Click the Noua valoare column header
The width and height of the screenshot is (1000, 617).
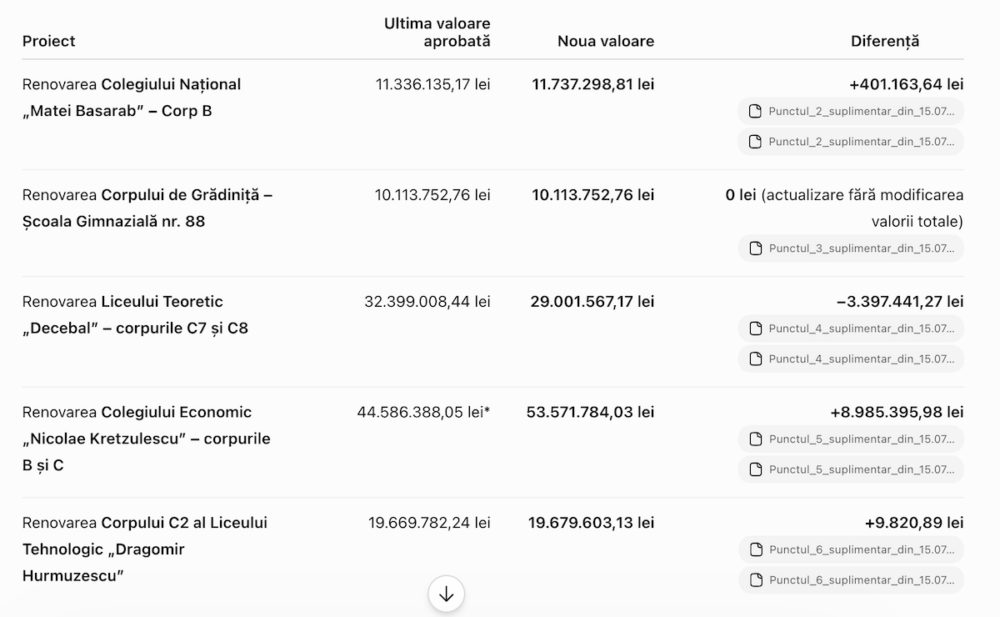click(x=605, y=41)
